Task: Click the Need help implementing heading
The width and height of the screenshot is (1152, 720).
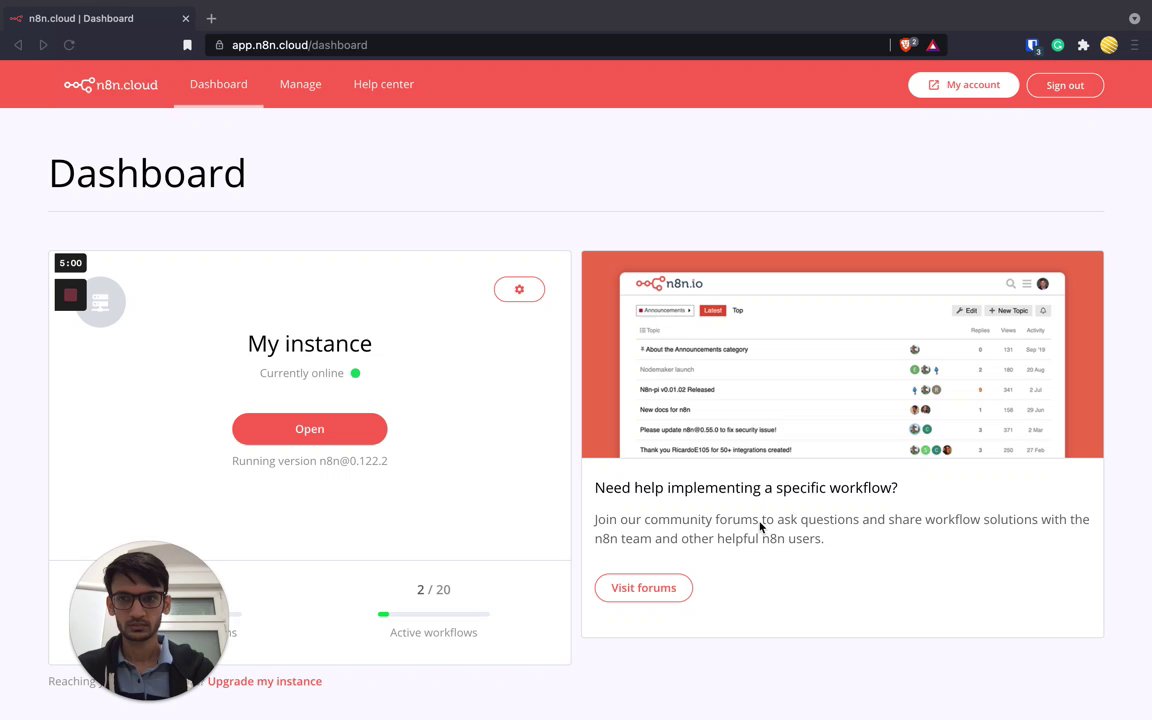Action: (x=746, y=488)
